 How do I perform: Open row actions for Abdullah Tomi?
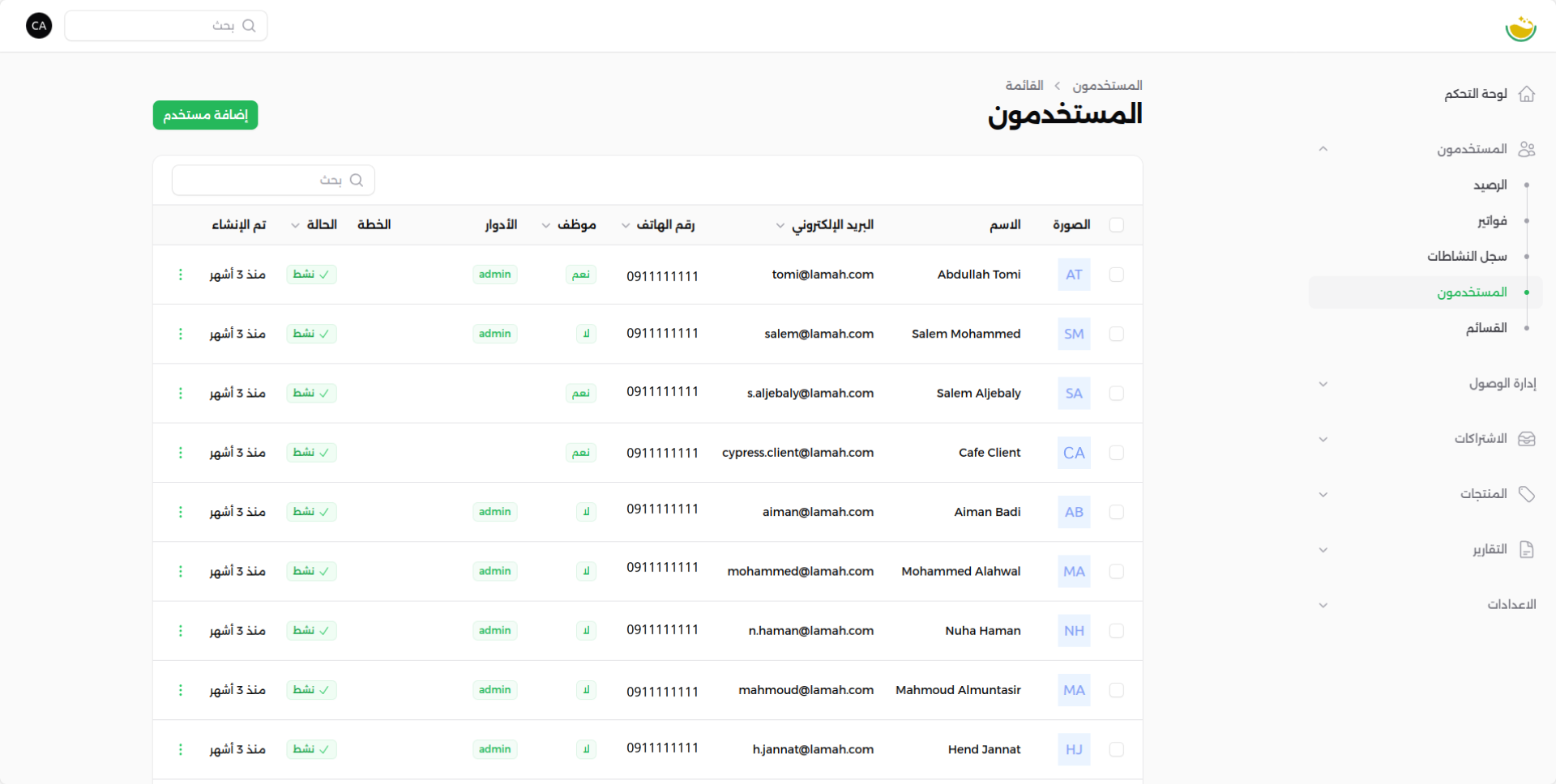tap(180, 275)
